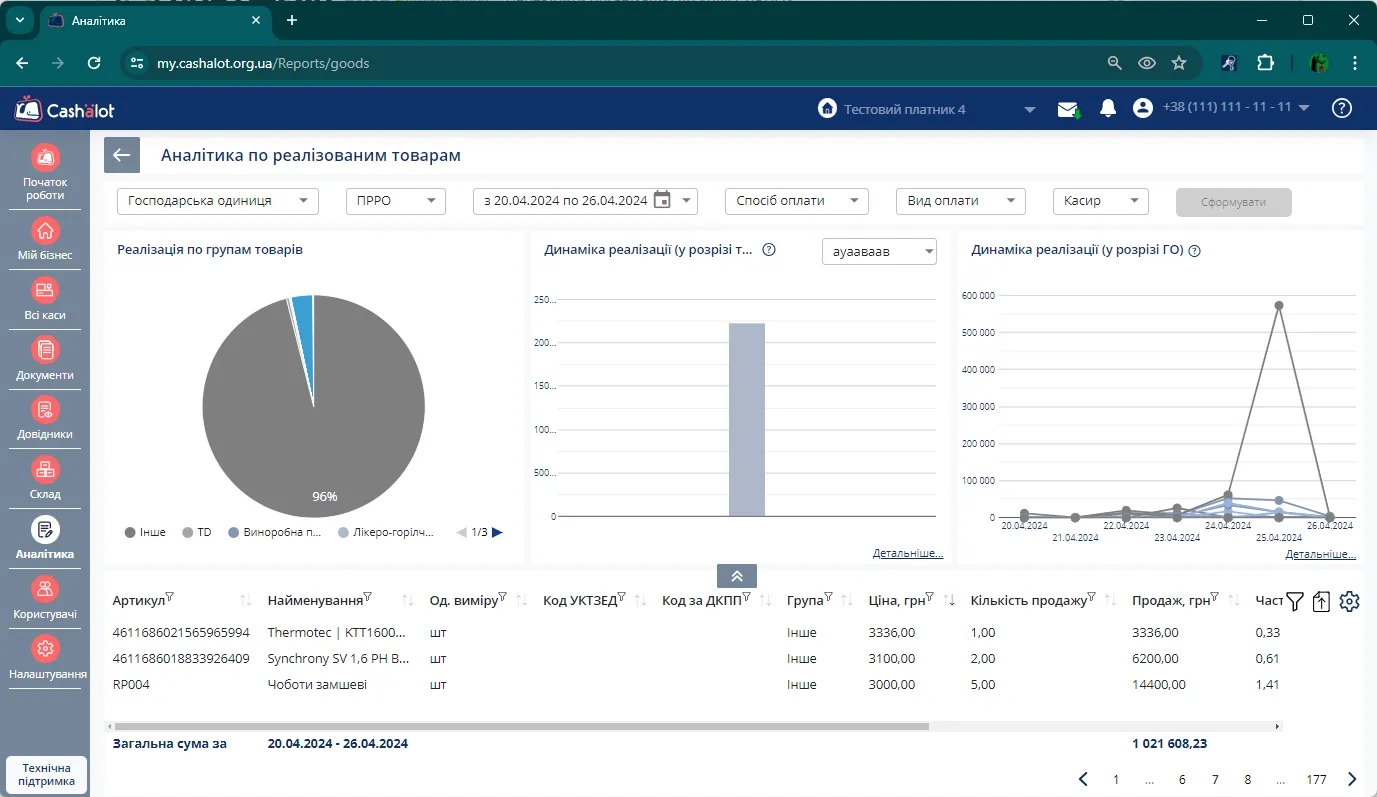Click the back arrow button
The height and width of the screenshot is (797, 1377).
point(122,155)
